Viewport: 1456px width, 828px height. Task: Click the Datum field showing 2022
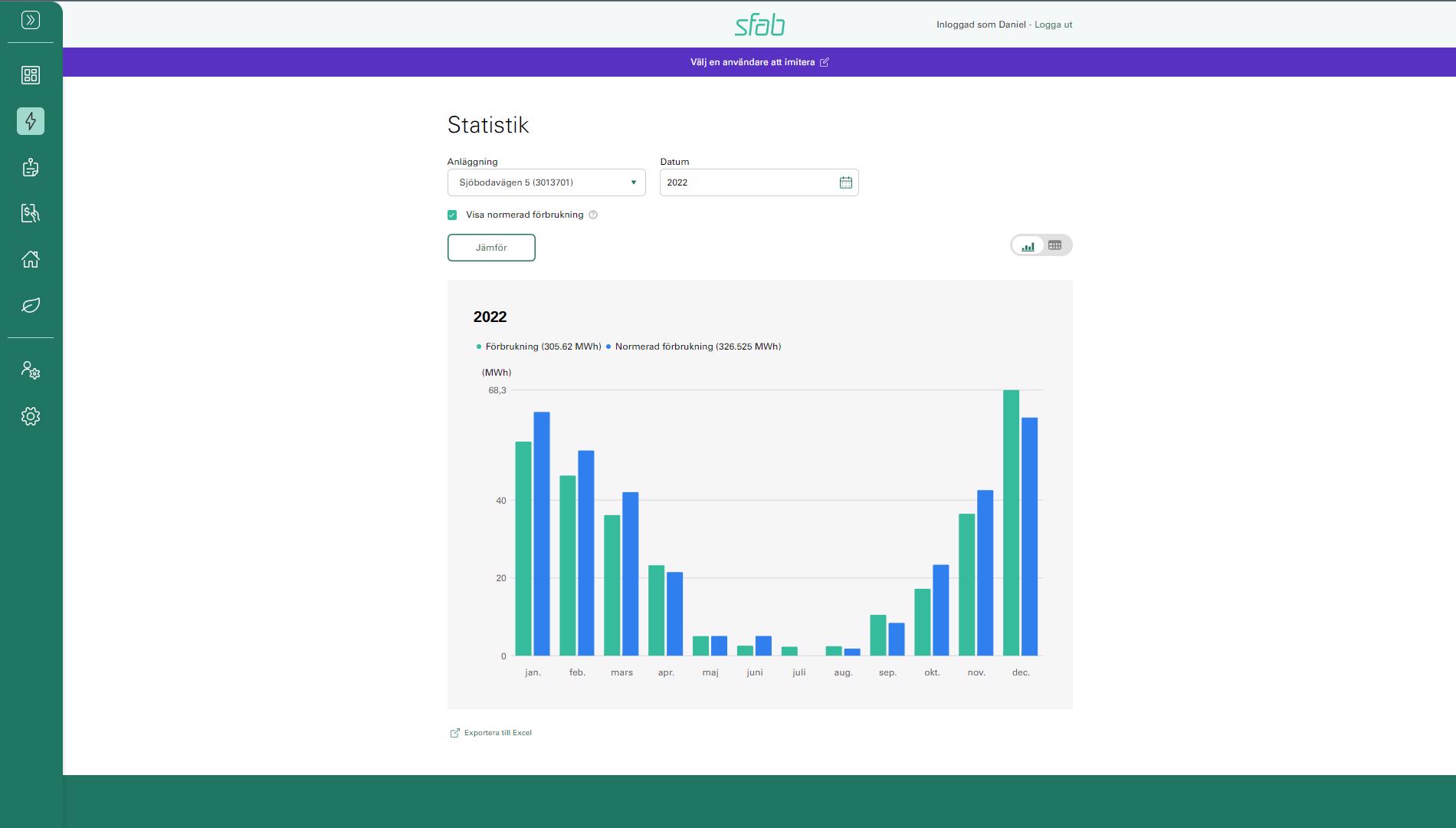[x=759, y=182]
